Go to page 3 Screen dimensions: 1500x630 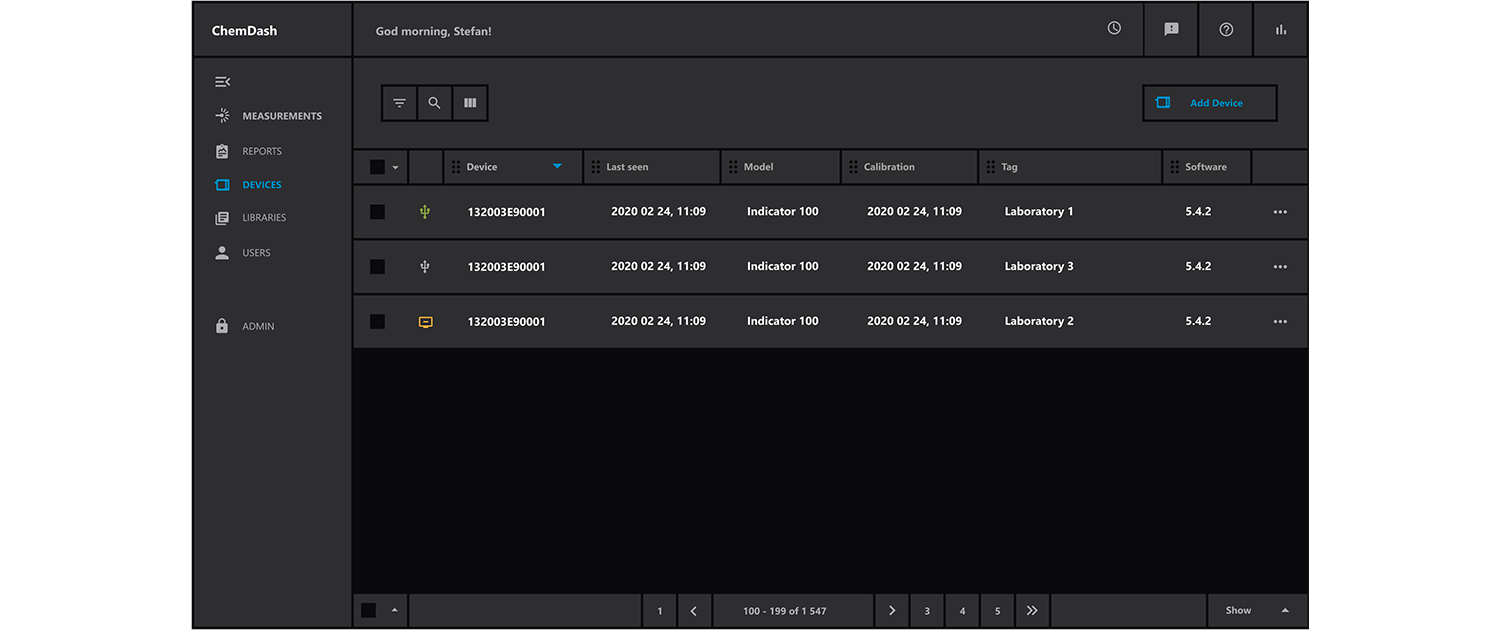click(927, 611)
